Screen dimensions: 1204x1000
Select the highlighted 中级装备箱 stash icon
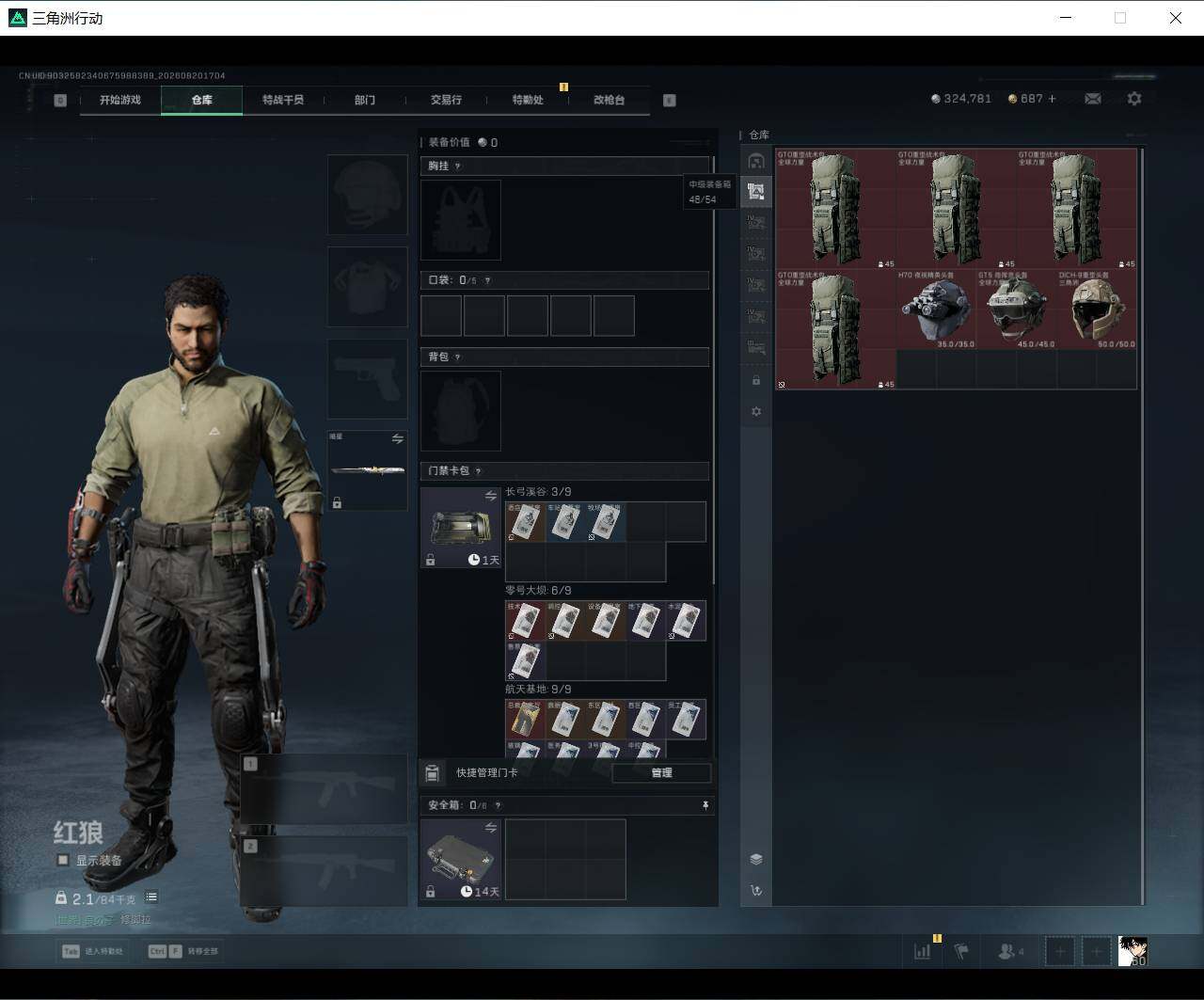coord(756,192)
